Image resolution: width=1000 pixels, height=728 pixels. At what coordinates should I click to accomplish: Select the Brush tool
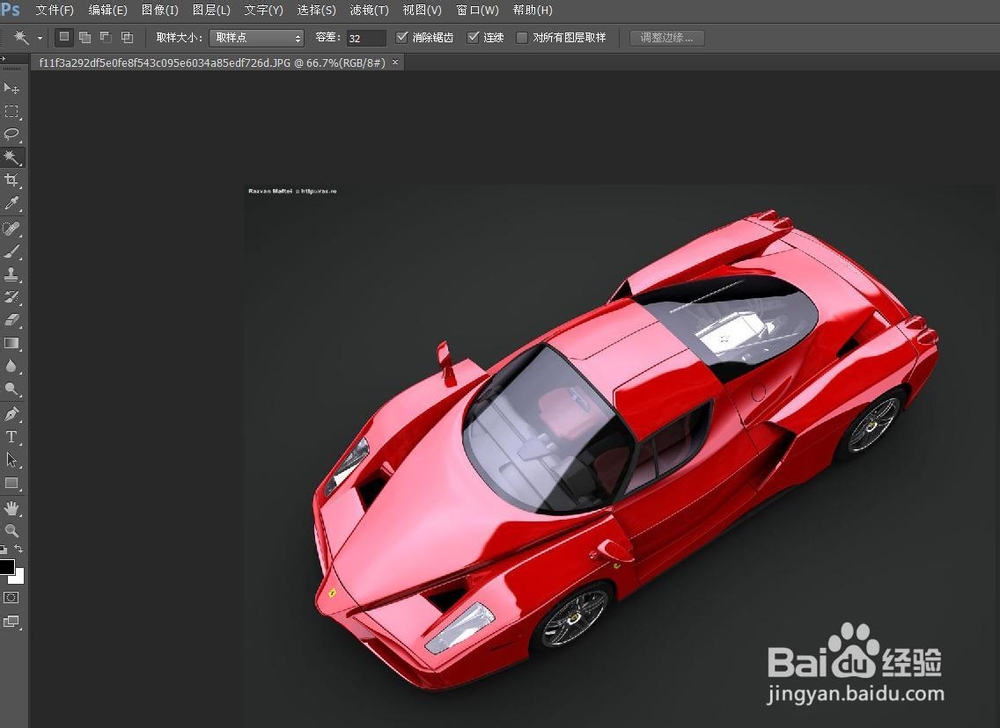tap(11, 251)
